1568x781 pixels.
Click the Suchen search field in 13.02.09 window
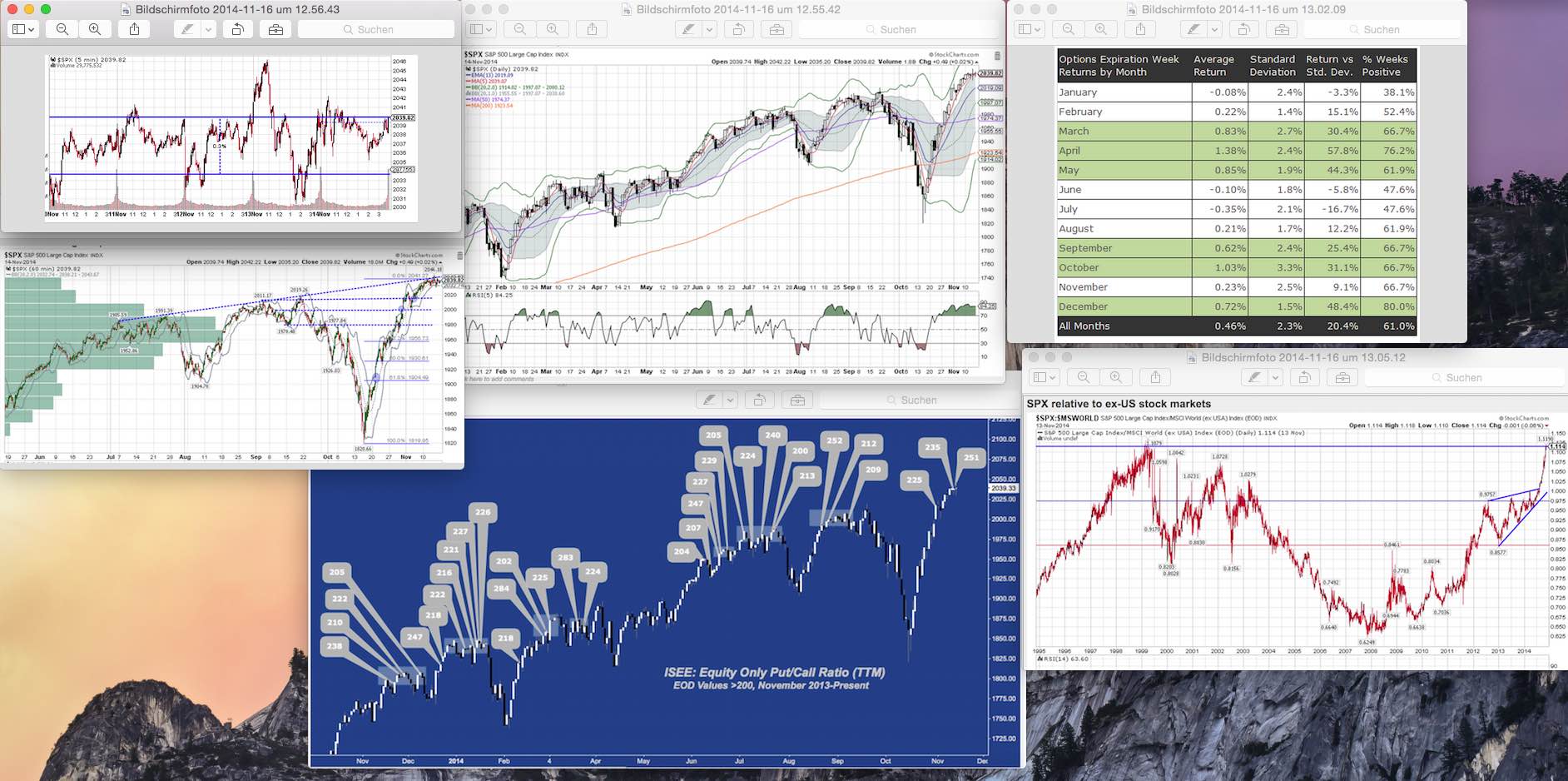click(1377, 27)
